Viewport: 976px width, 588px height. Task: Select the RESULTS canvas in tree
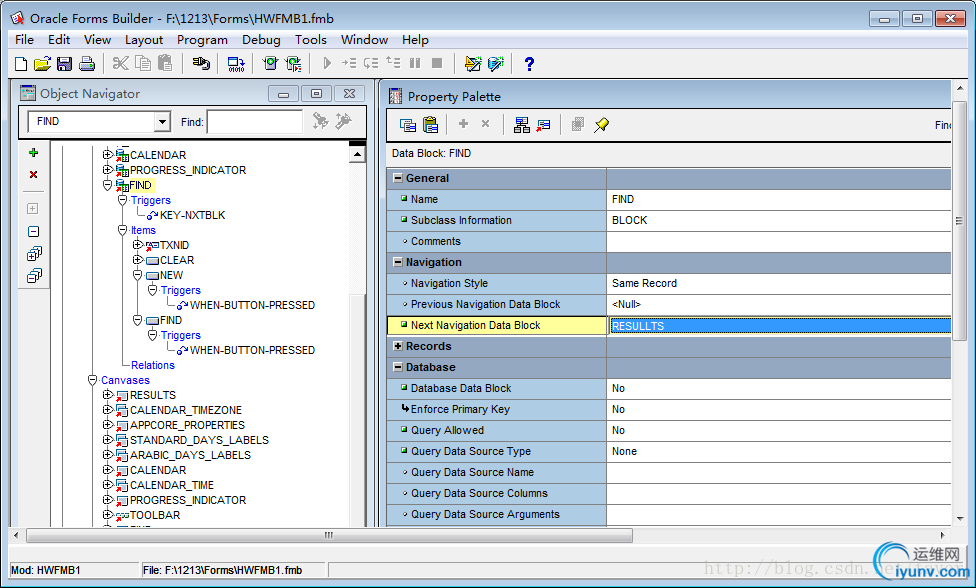(152, 395)
